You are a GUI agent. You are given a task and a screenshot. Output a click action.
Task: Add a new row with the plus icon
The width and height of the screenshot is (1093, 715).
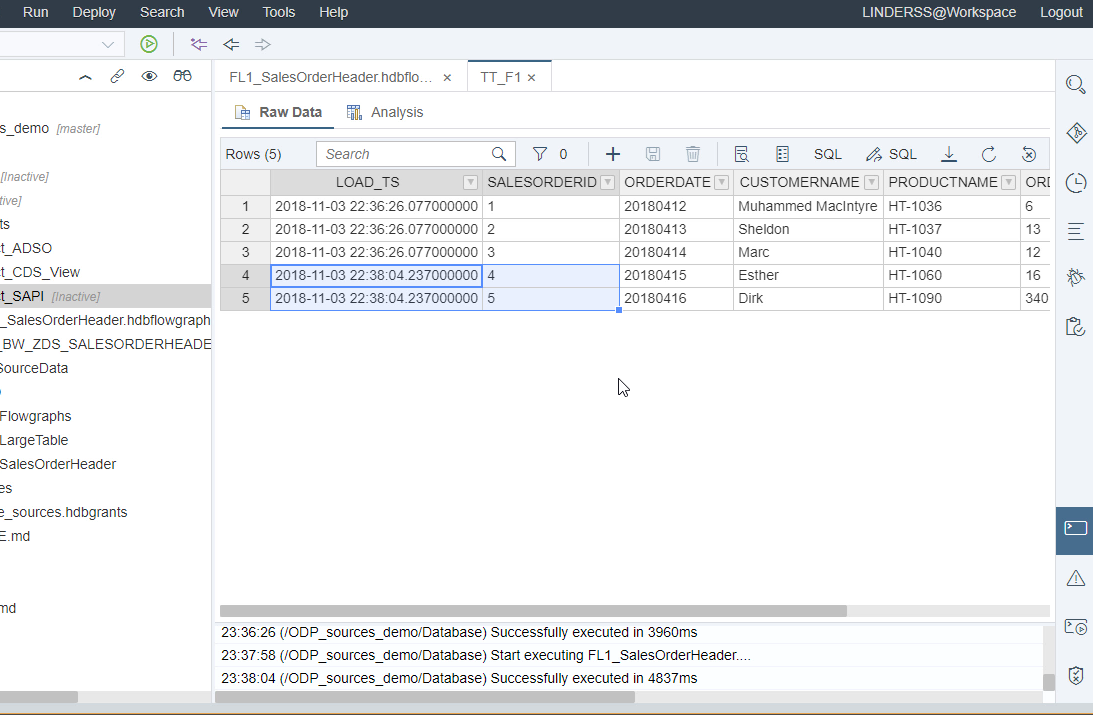[613, 153]
